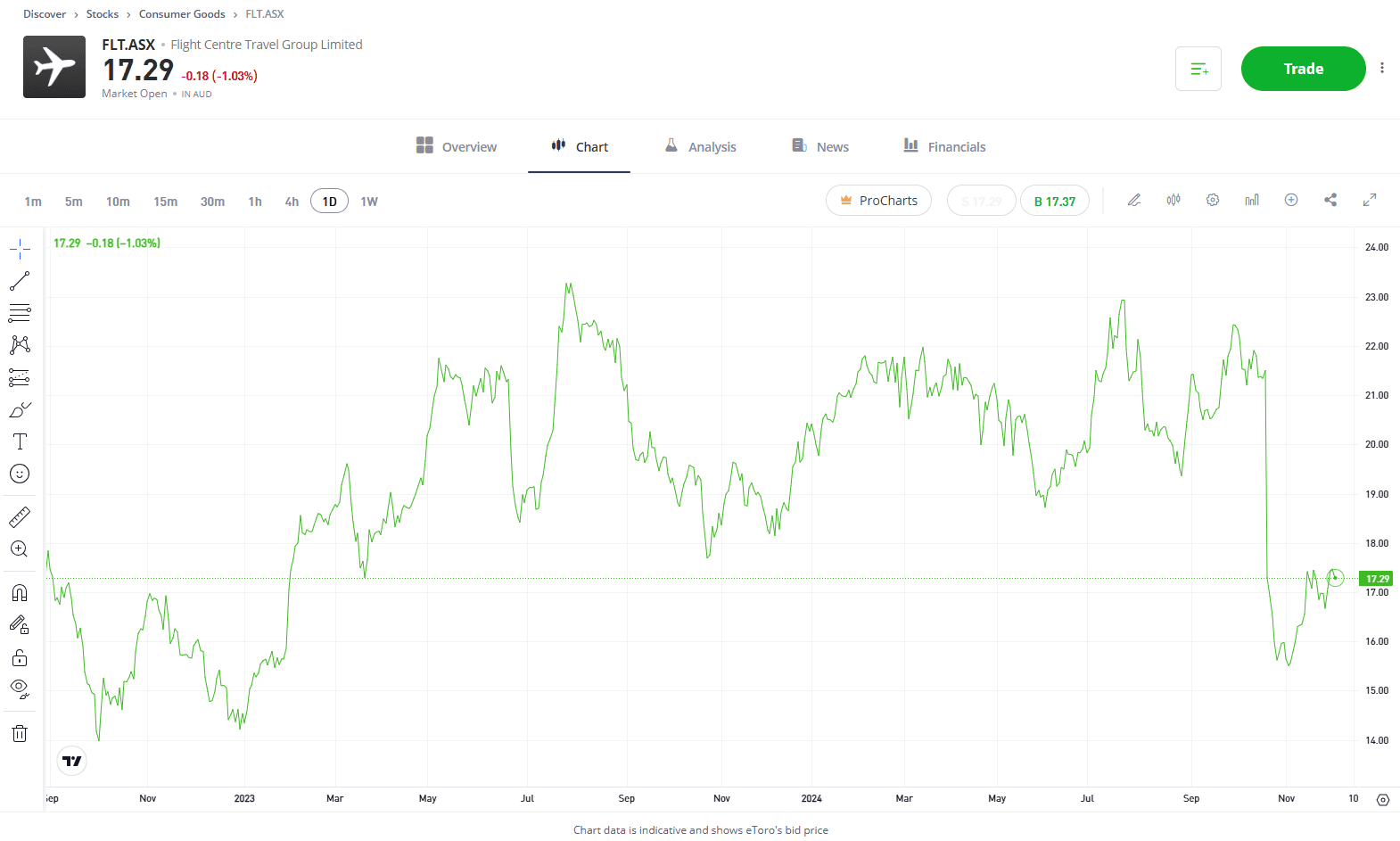Go to the Discover breadcrumb

coord(45,14)
